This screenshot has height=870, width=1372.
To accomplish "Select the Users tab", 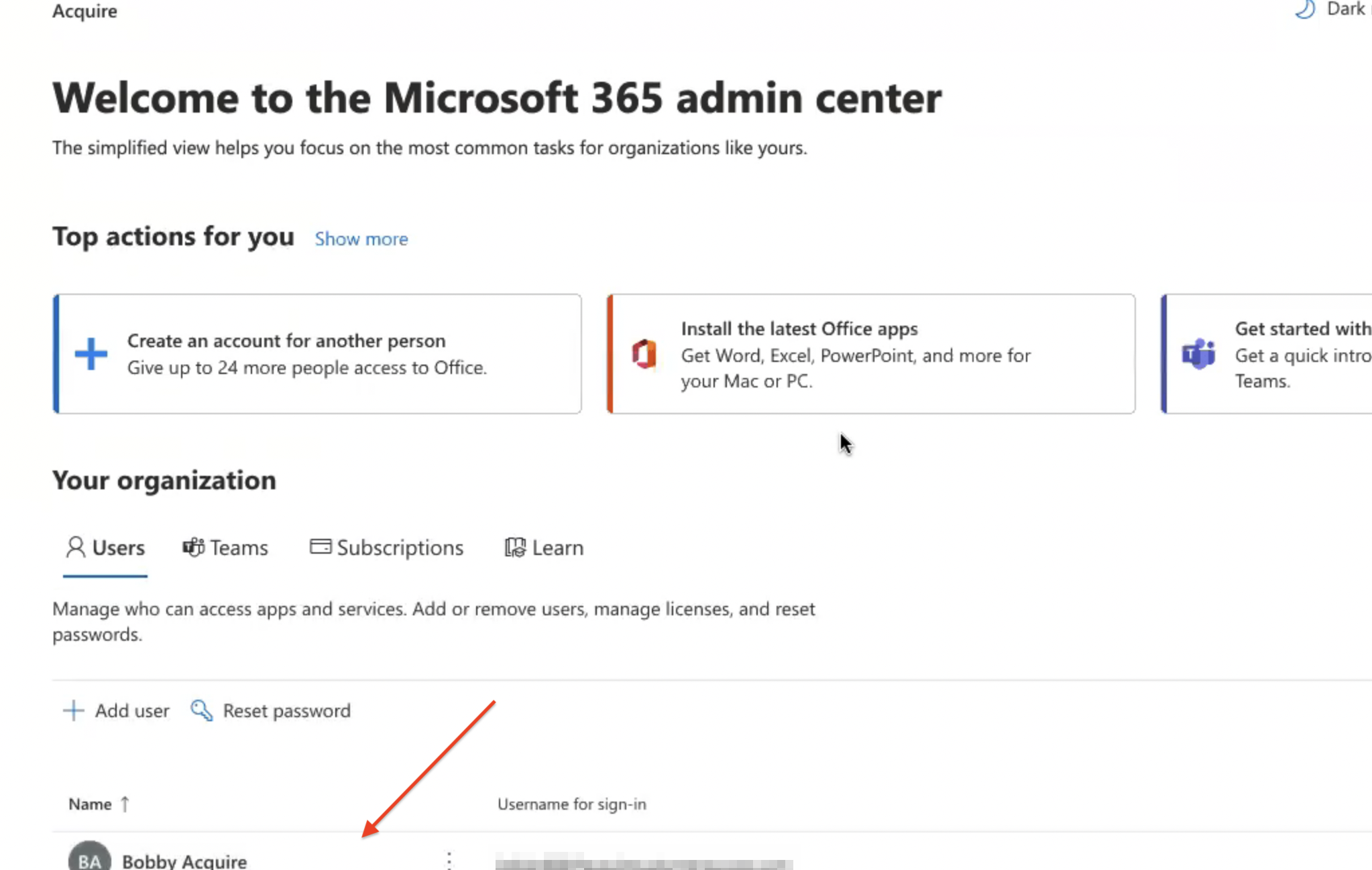I will (x=105, y=548).
